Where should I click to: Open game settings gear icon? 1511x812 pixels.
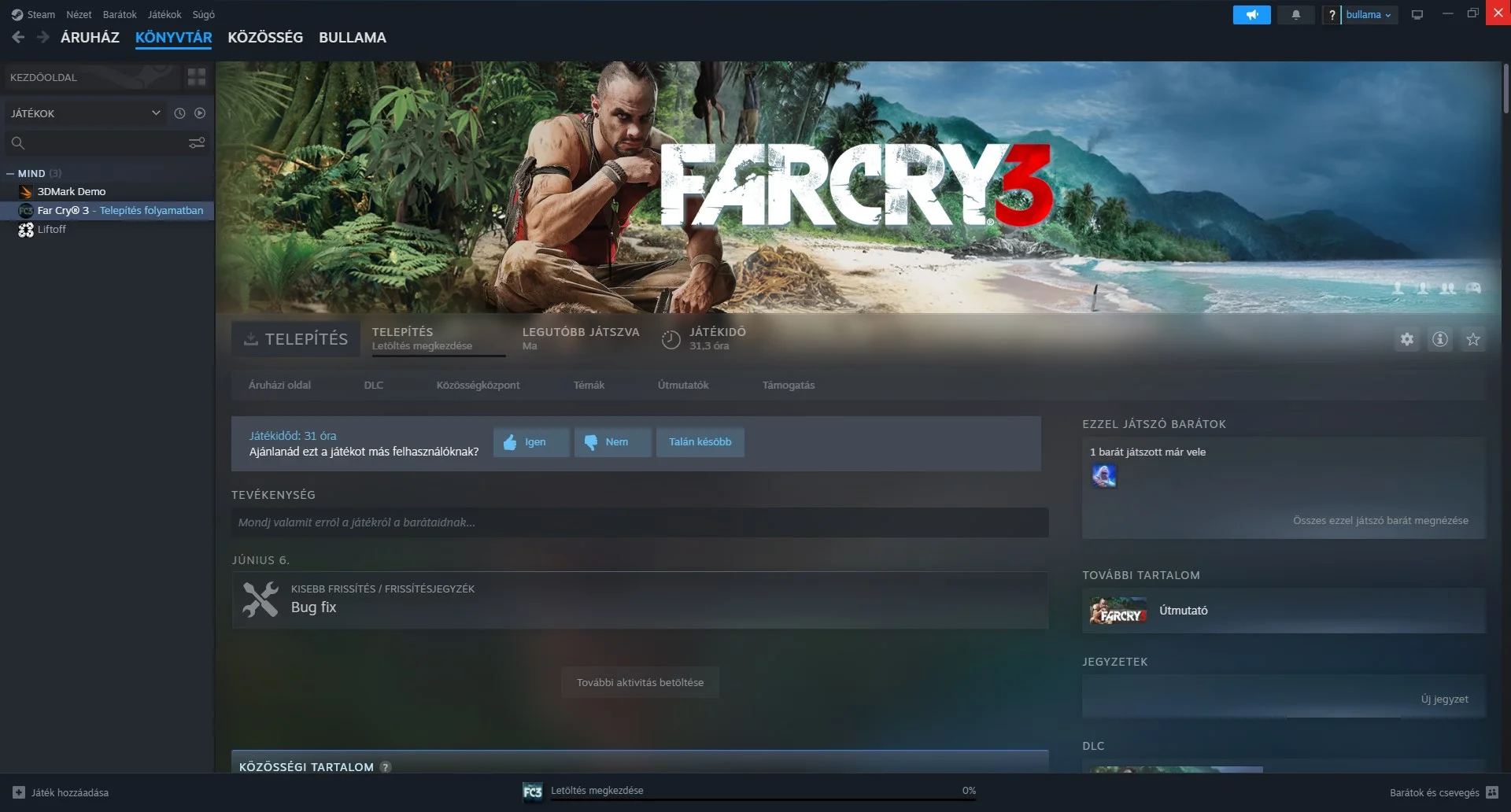[x=1406, y=339]
